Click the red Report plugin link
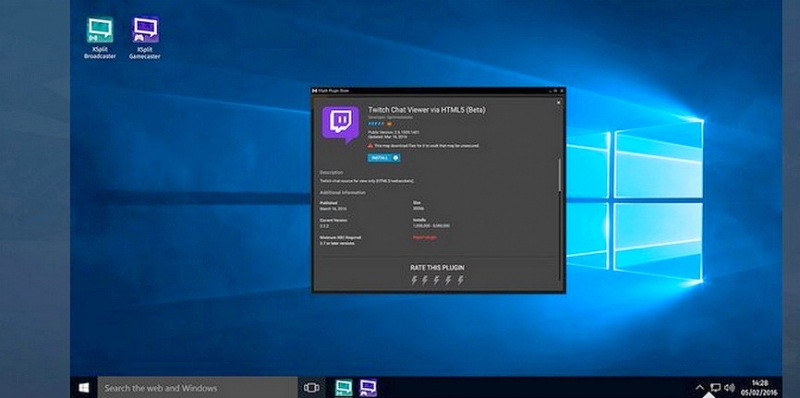 (x=424, y=237)
